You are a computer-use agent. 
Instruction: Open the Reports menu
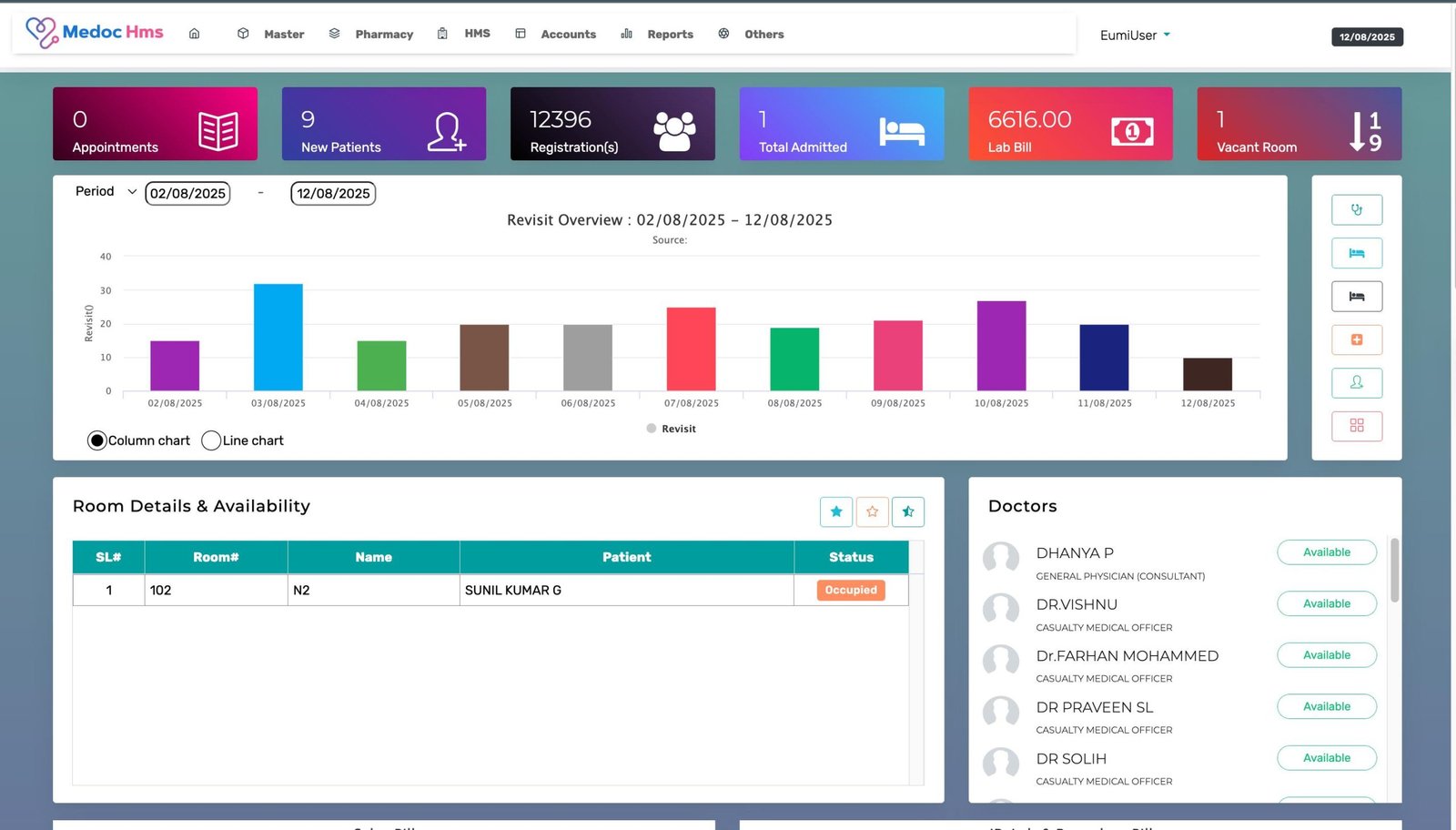[x=670, y=35]
